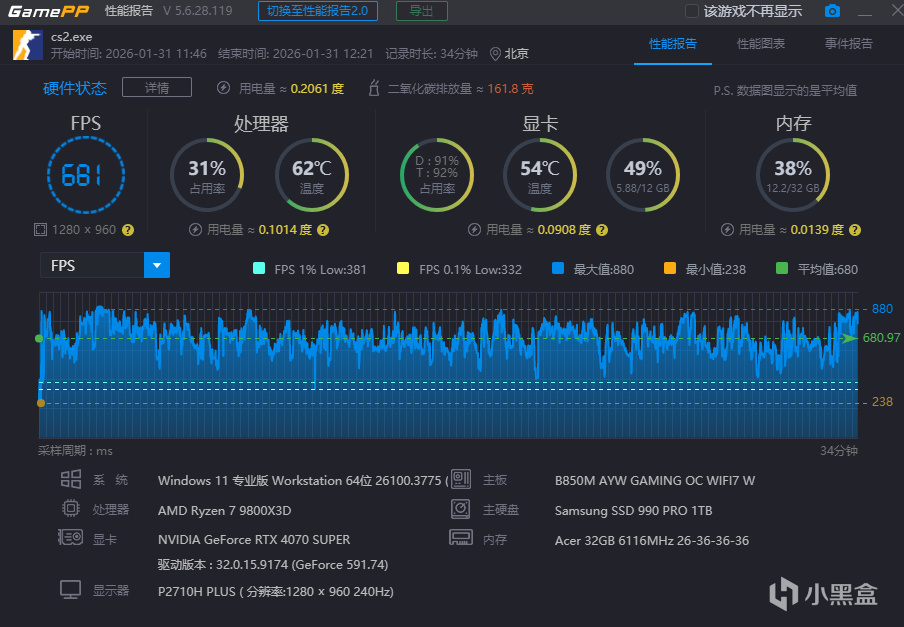Click the memory power lightning icon
This screenshot has height=627, width=904.
coord(728,230)
